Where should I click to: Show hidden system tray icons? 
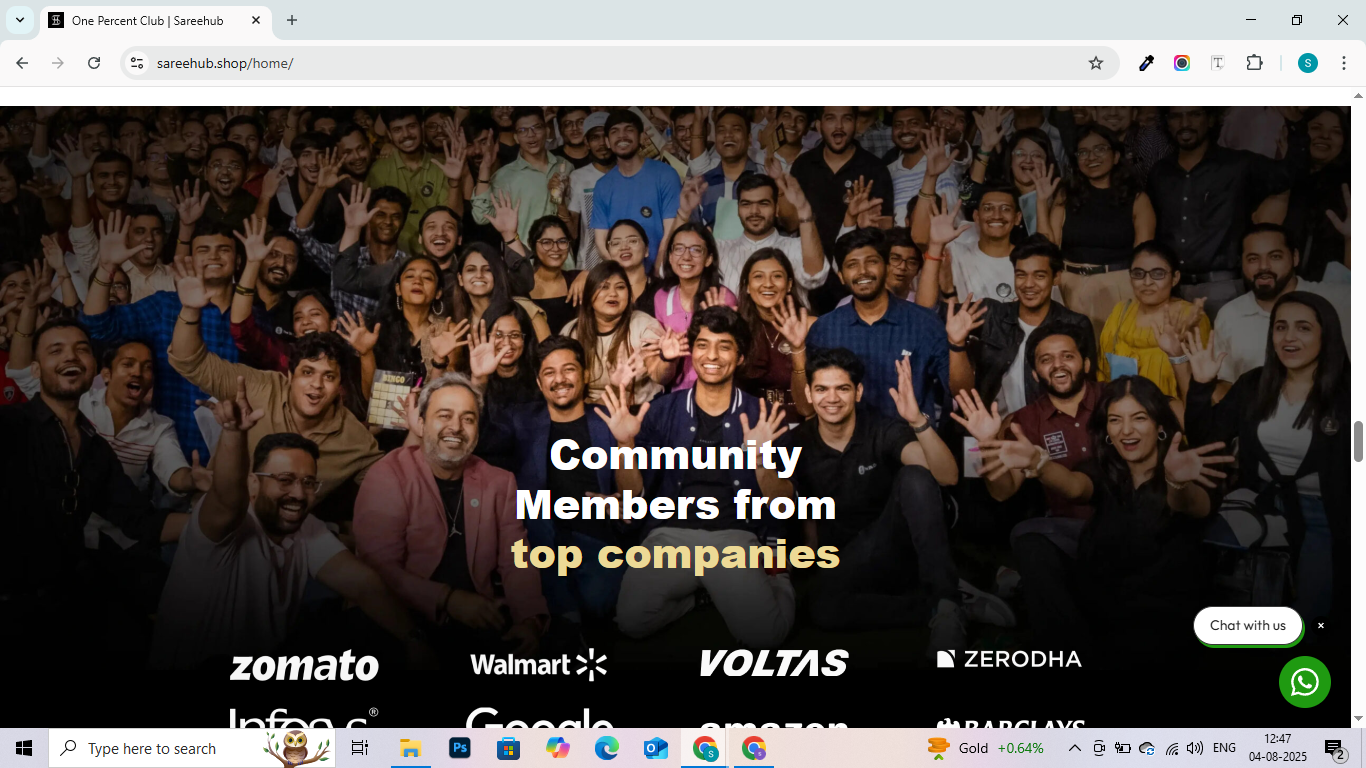tap(1074, 748)
